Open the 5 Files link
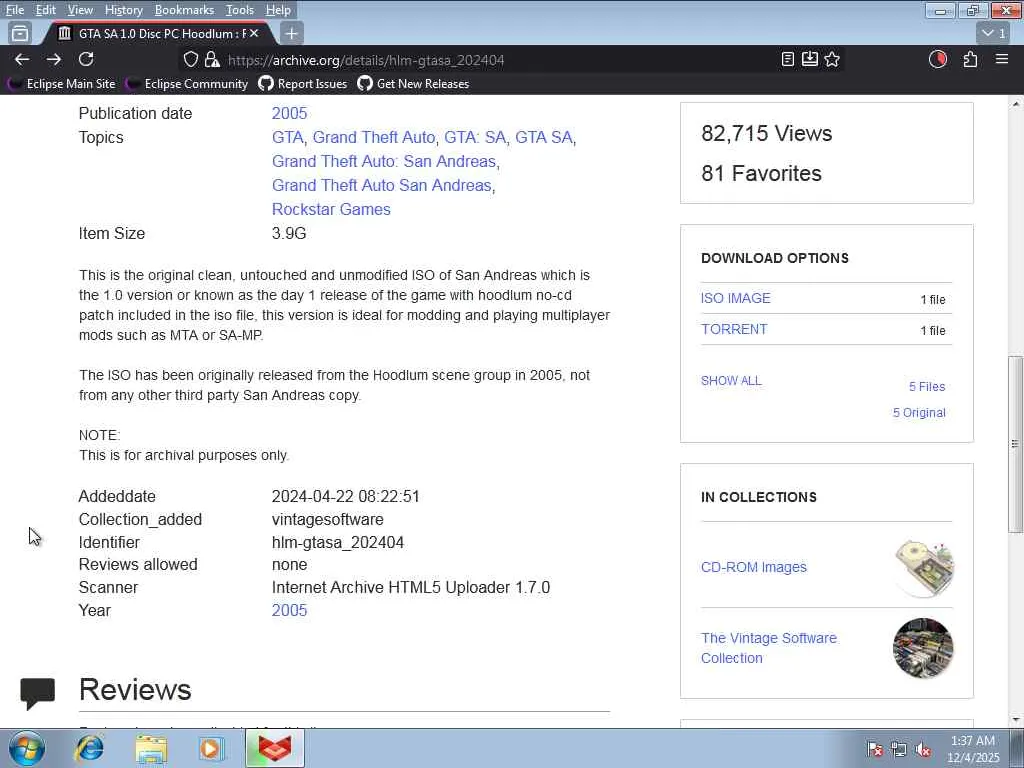The height and width of the screenshot is (768, 1024). click(927, 387)
